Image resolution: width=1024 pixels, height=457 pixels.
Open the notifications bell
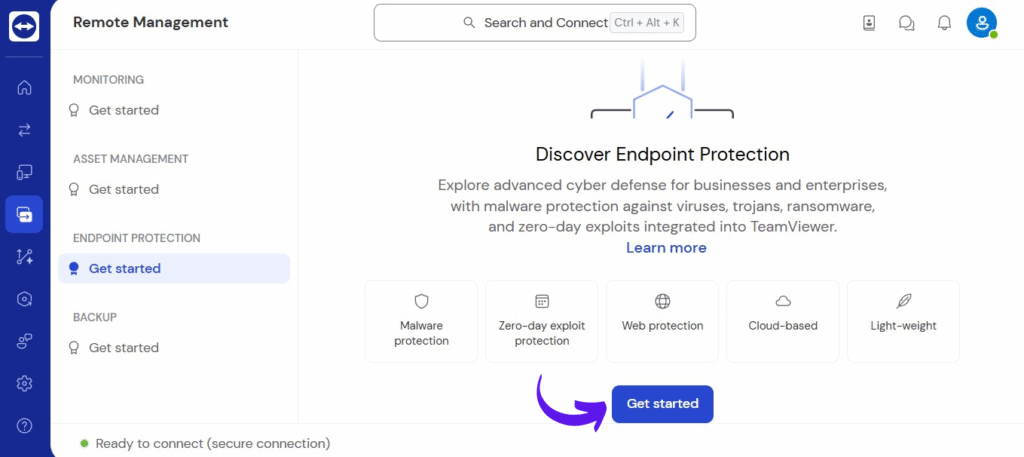(944, 24)
